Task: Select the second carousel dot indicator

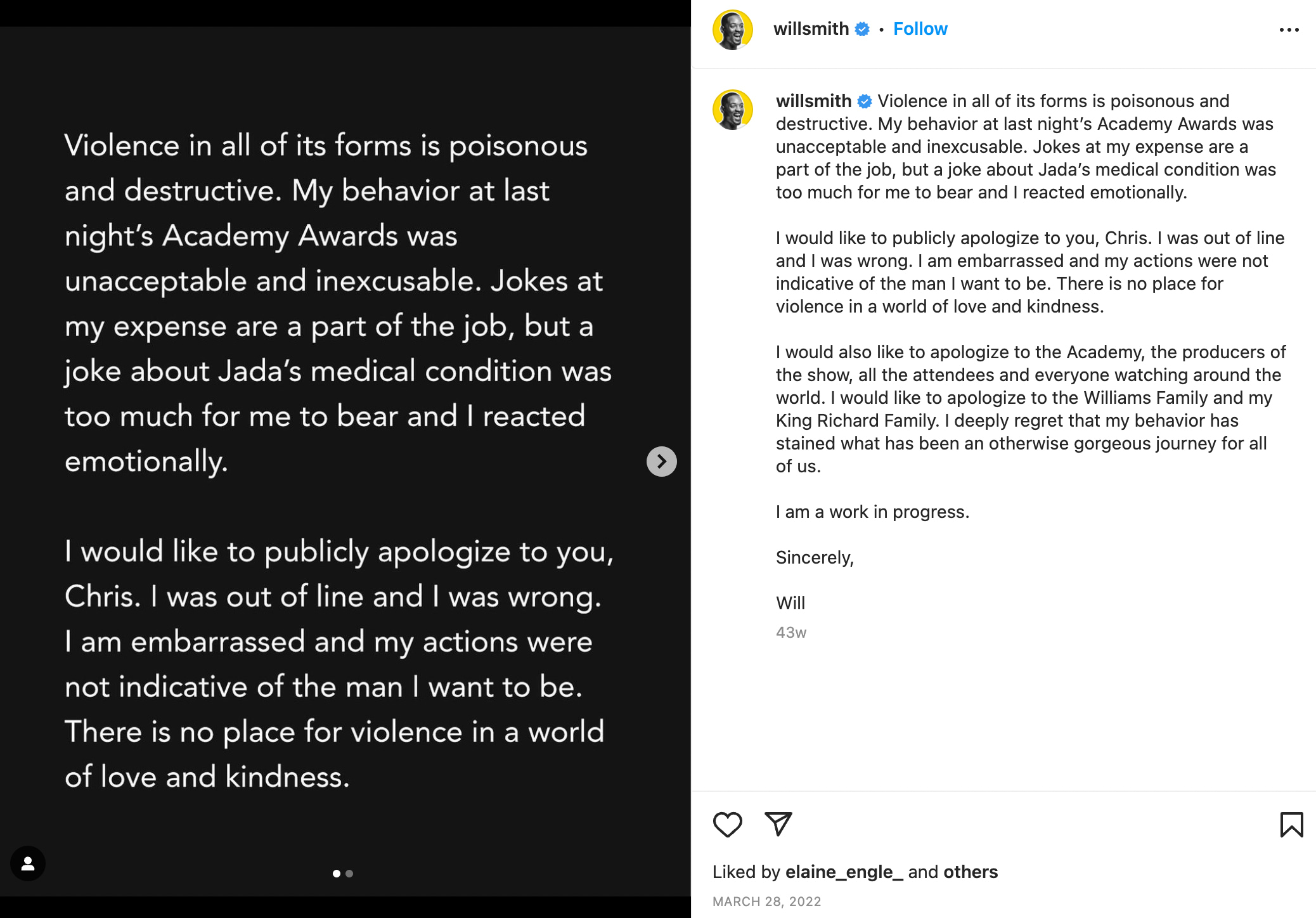Action: 349,874
